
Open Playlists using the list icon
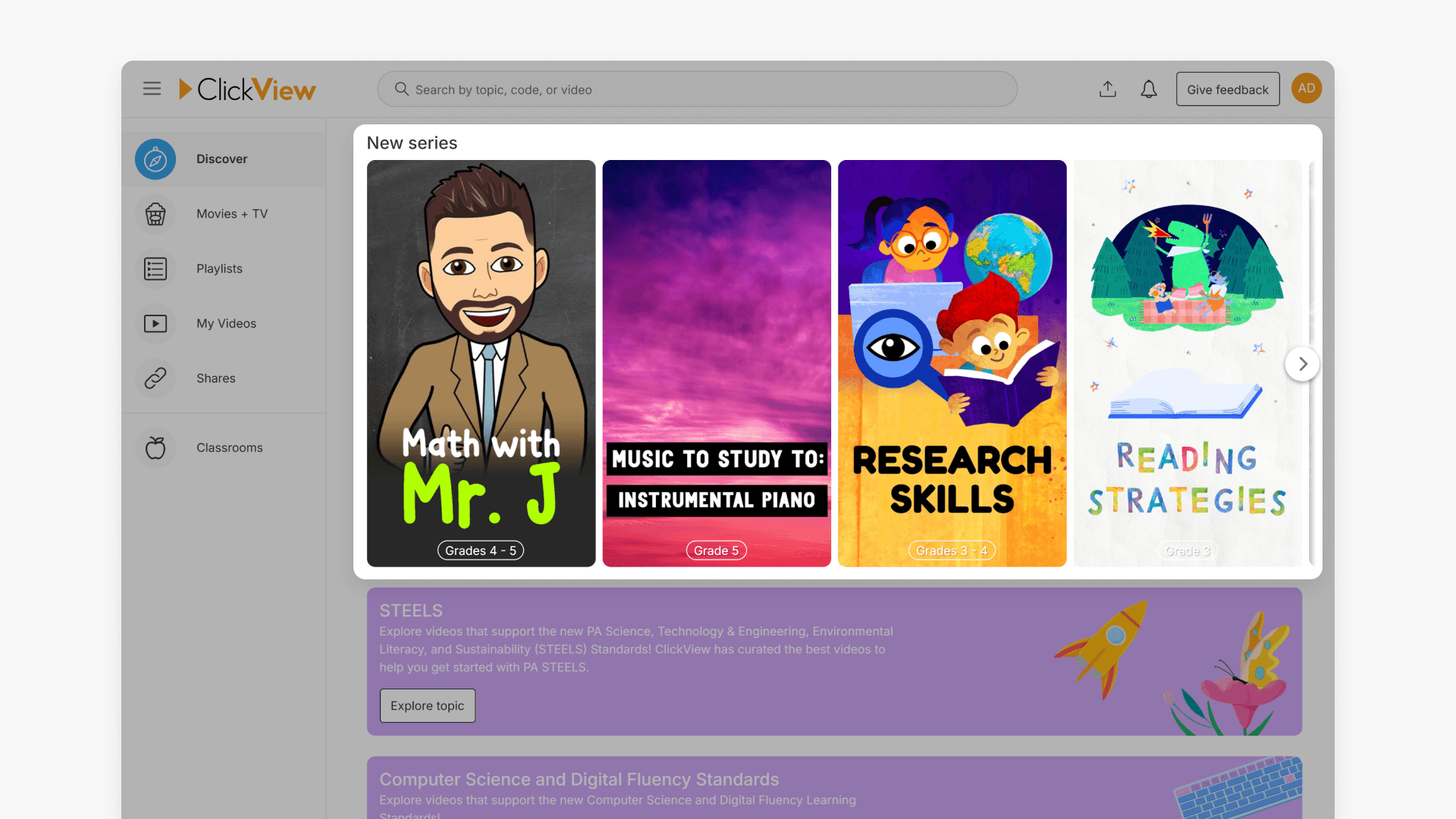coord(155,268)
